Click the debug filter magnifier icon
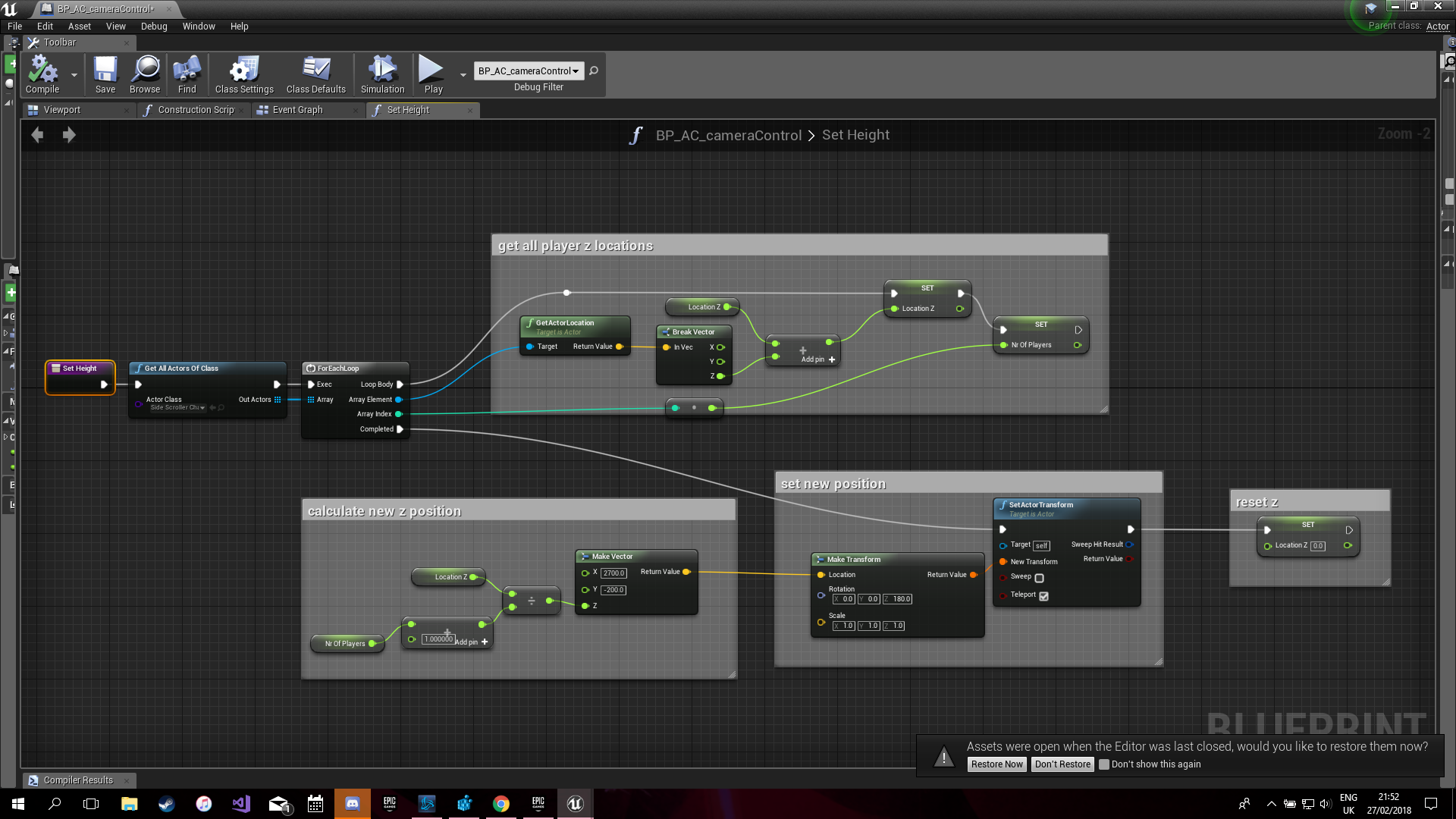The height and width of the screenshot is (819, 1456). 594,71
